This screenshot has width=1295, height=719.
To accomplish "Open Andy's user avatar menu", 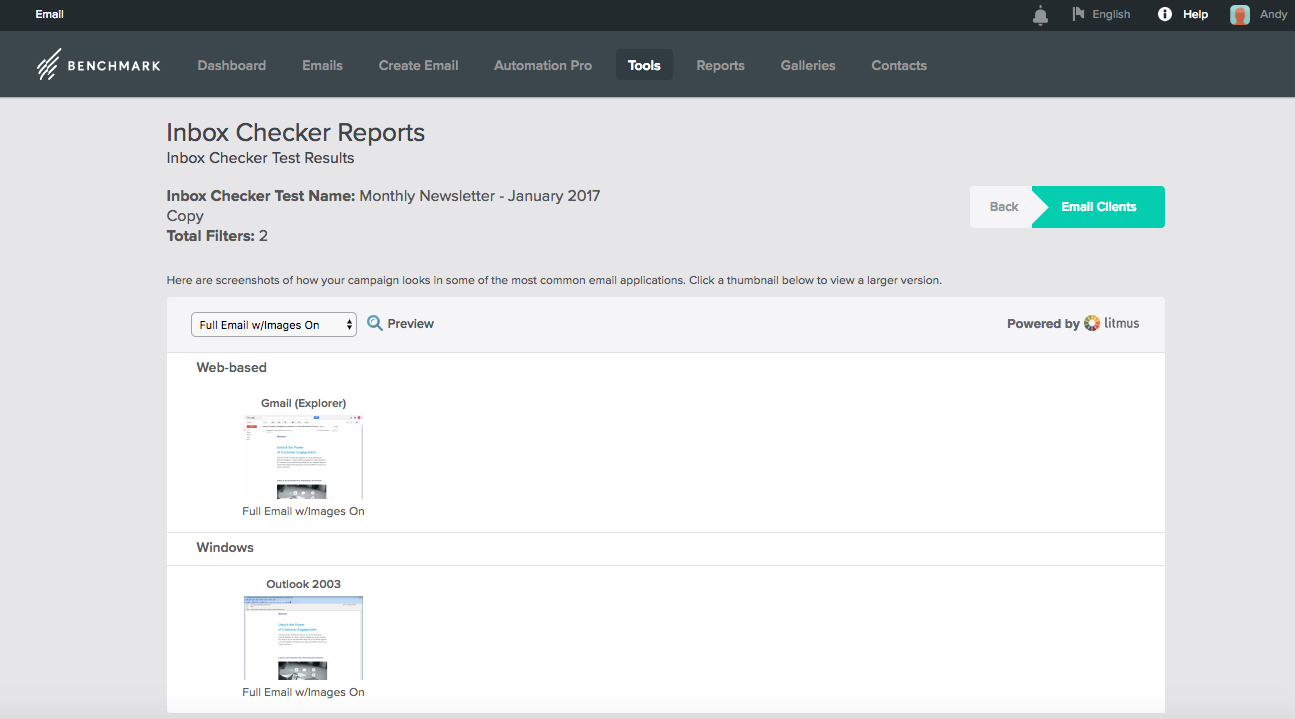I will 1240,15.
